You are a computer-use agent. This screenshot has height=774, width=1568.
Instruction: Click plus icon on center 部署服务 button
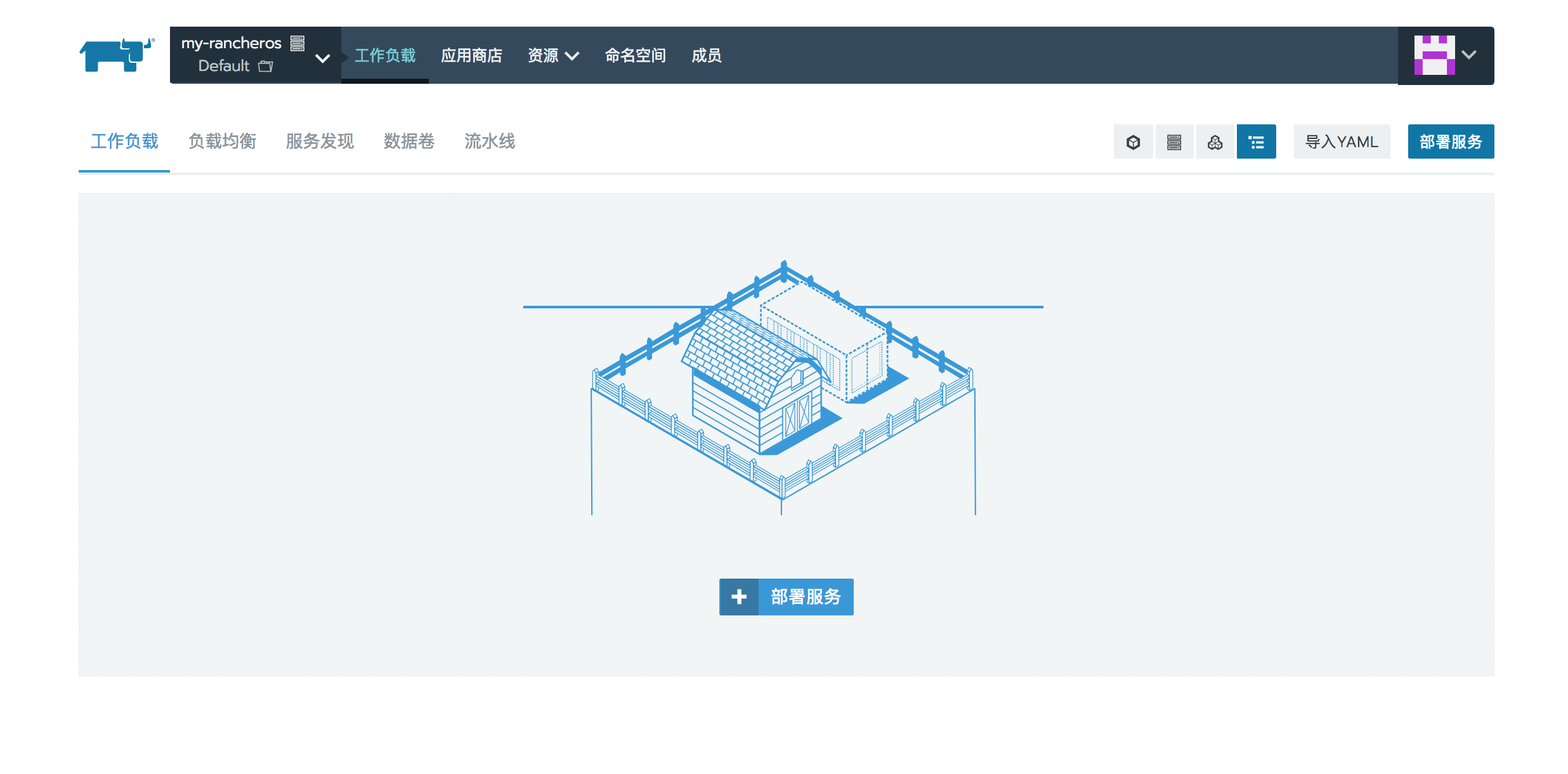tap(739, 596)
